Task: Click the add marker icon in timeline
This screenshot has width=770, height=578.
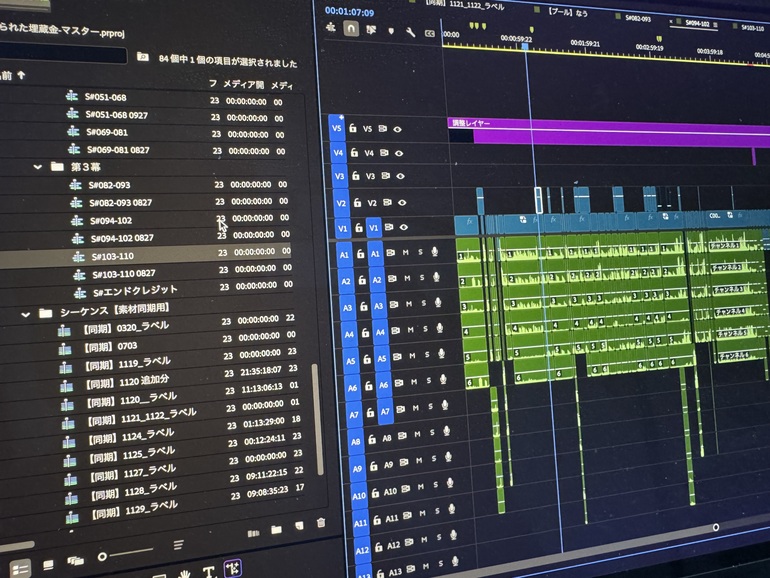Action: tap(391, 32)
